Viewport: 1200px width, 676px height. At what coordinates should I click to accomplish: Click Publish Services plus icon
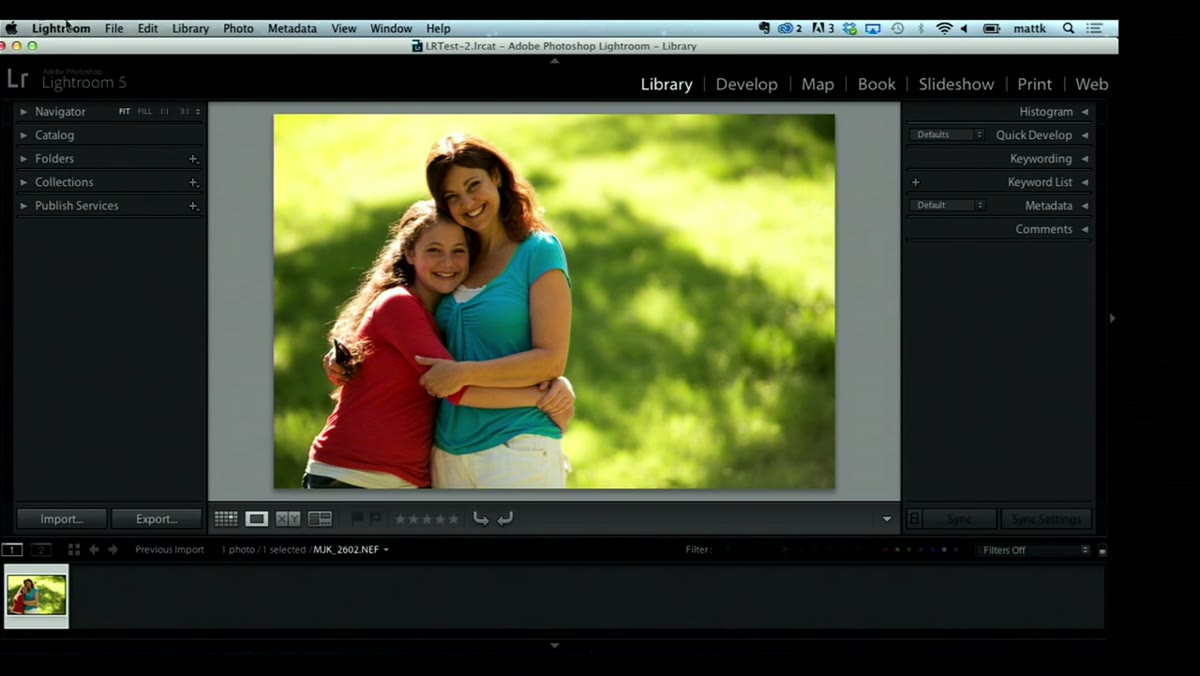[x=193, y=206]
